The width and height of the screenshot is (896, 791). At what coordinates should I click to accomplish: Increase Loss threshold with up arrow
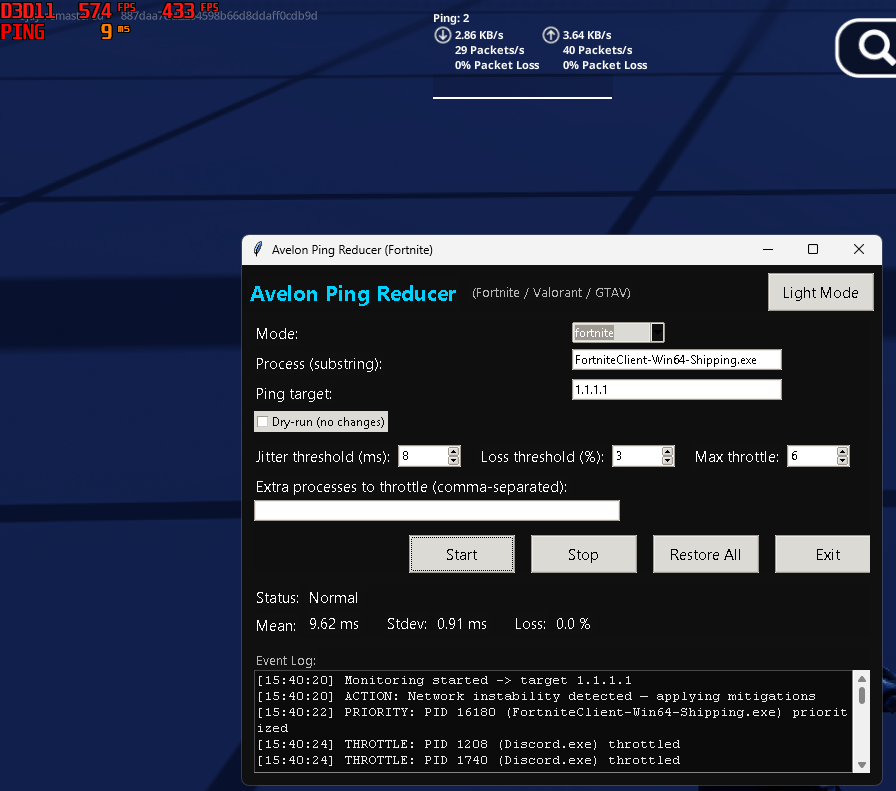pyautogui.click(x=667, y=452)
